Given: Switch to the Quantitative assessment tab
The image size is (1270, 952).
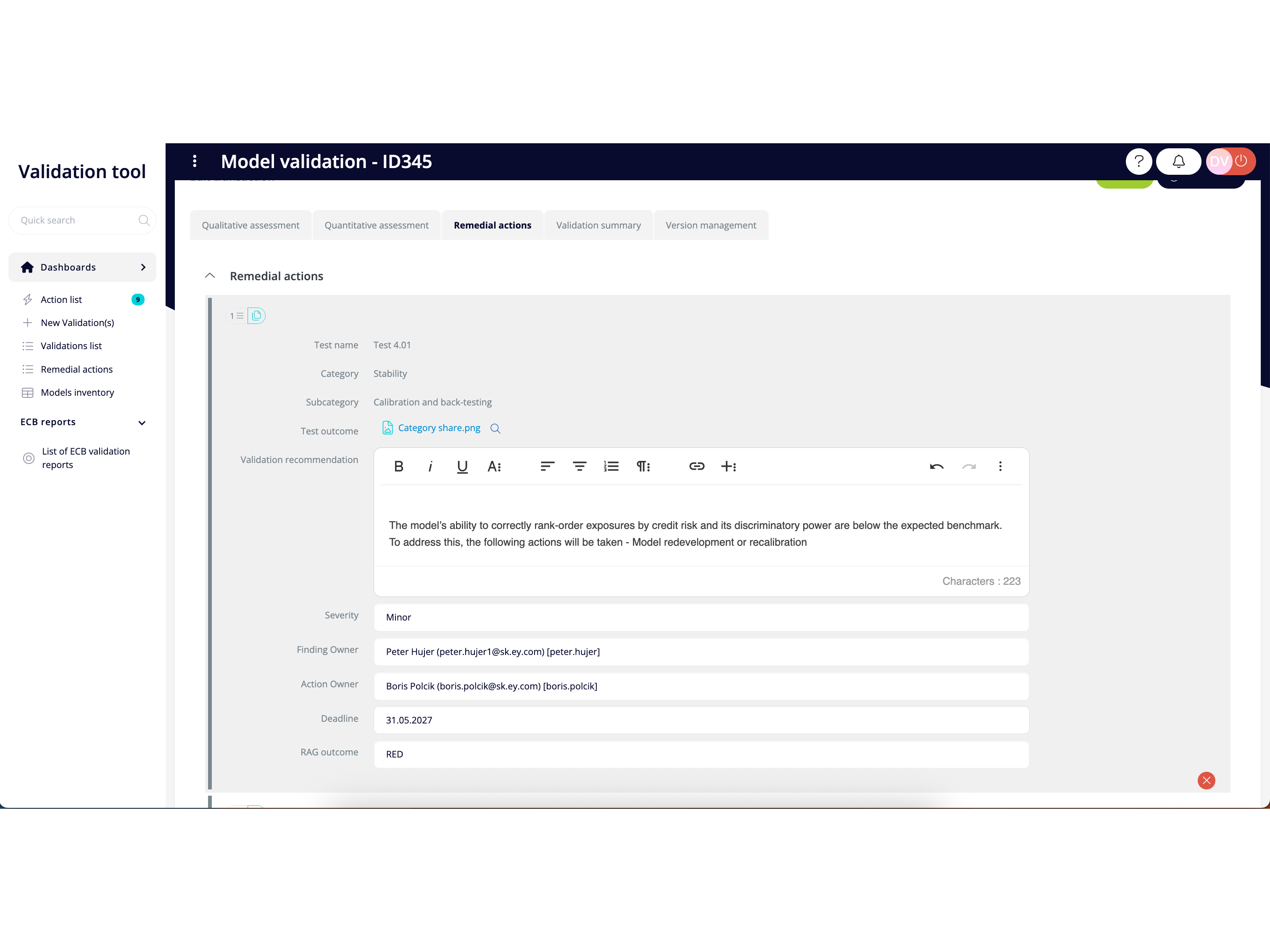Looking at the screenshot, I should (x=377, y=226).
